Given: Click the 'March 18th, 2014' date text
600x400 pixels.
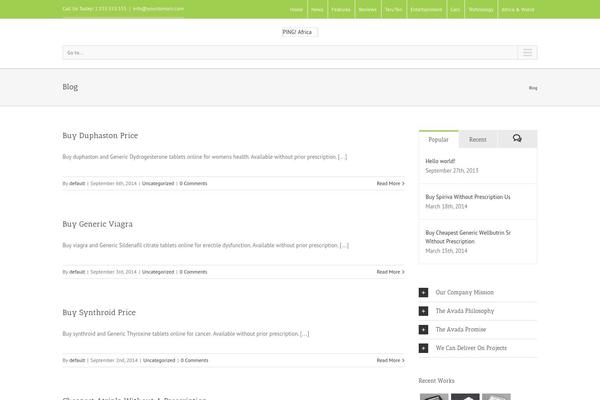Looking at the screenshot, I should 446,206.
